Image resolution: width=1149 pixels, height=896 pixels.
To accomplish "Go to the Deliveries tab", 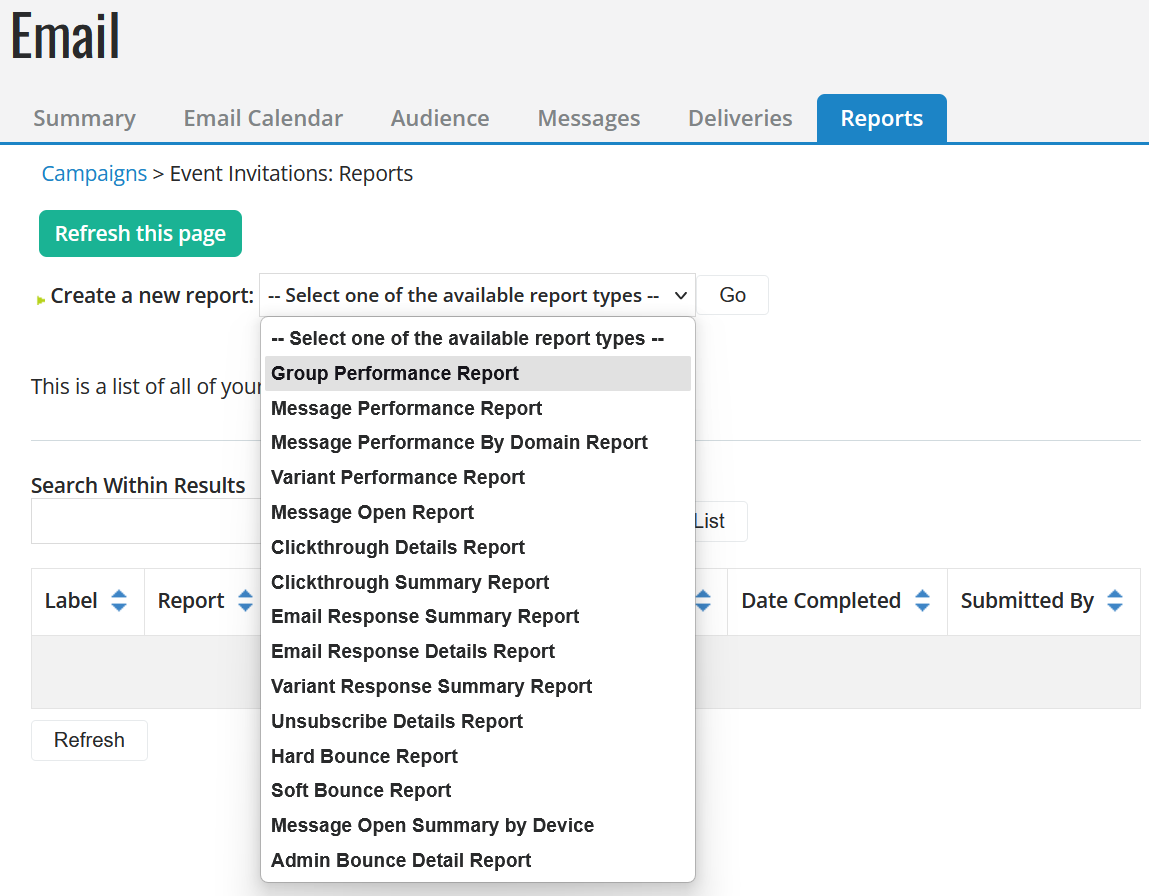I will [x=740, y=118].
